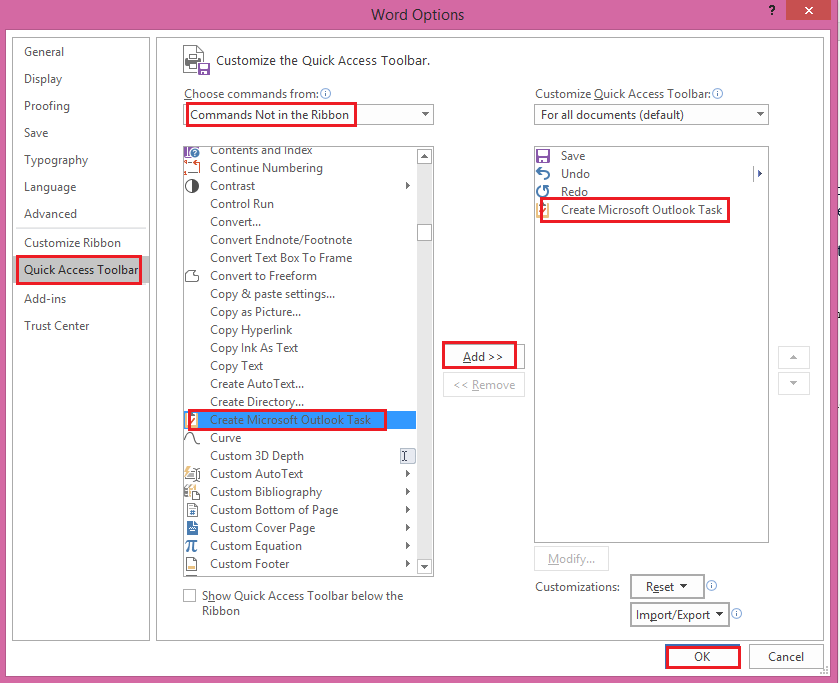Open the For all documents dropdown
The width and height of the screenshot is (840, 683).
coord(651,115)
